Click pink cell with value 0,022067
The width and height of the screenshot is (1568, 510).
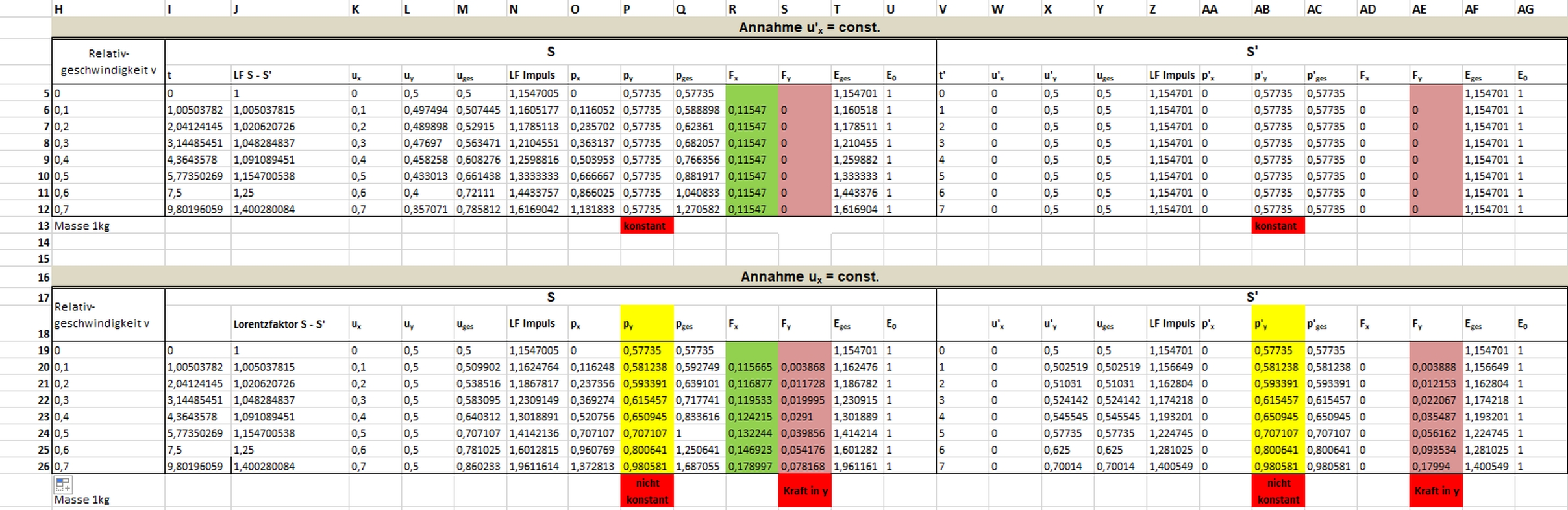pyautogui.click(x=1436, y=400)
